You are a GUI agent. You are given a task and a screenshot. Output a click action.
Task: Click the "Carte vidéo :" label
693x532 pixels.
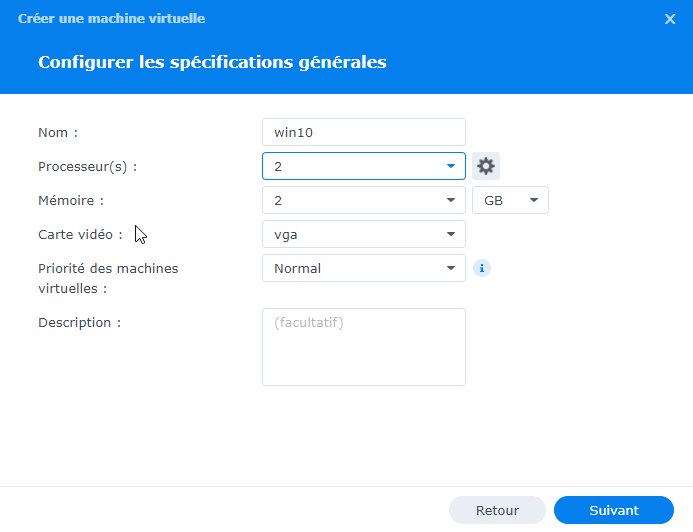[x=80, y=234]
